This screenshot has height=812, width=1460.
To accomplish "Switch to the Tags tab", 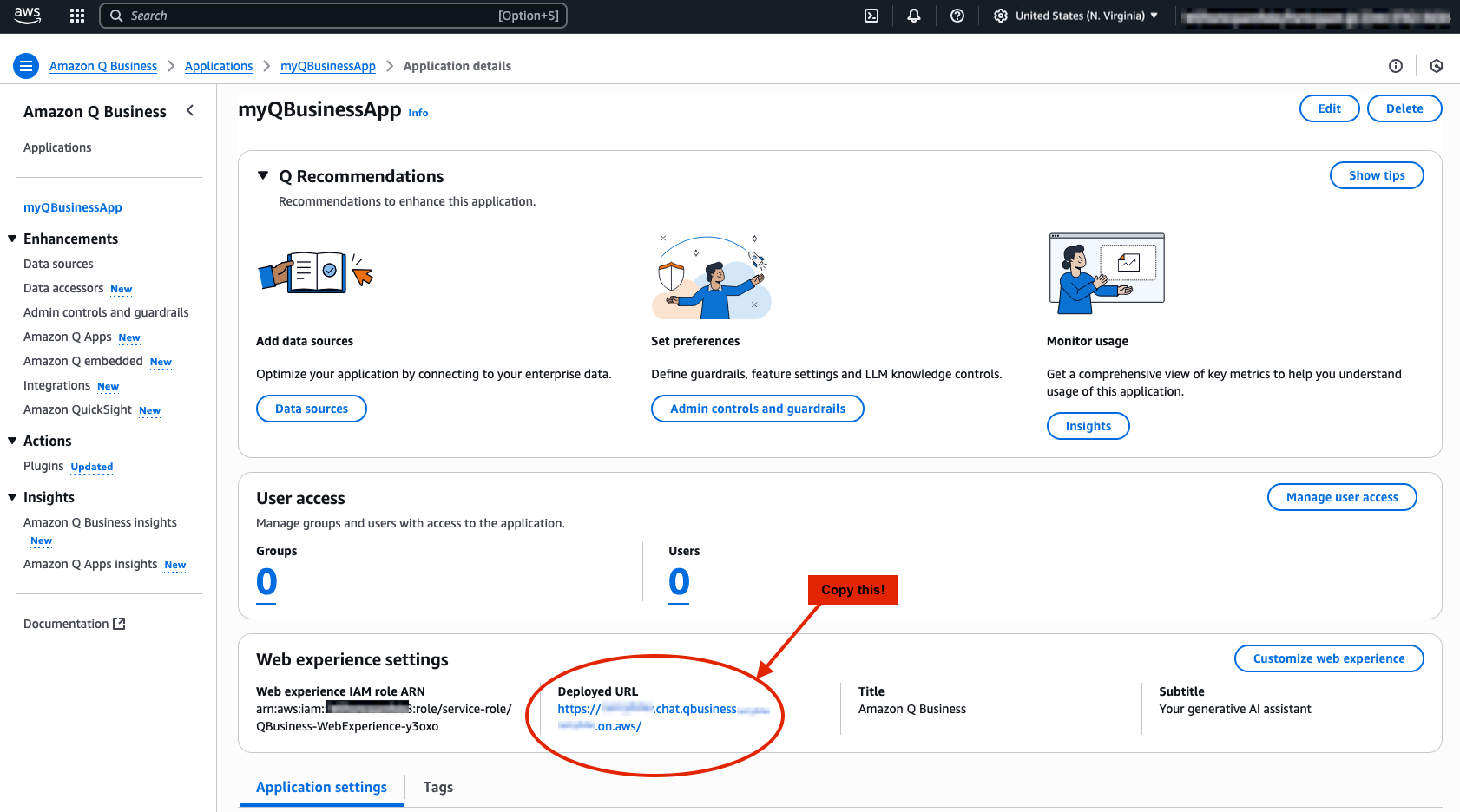I will tap(437, 787).
